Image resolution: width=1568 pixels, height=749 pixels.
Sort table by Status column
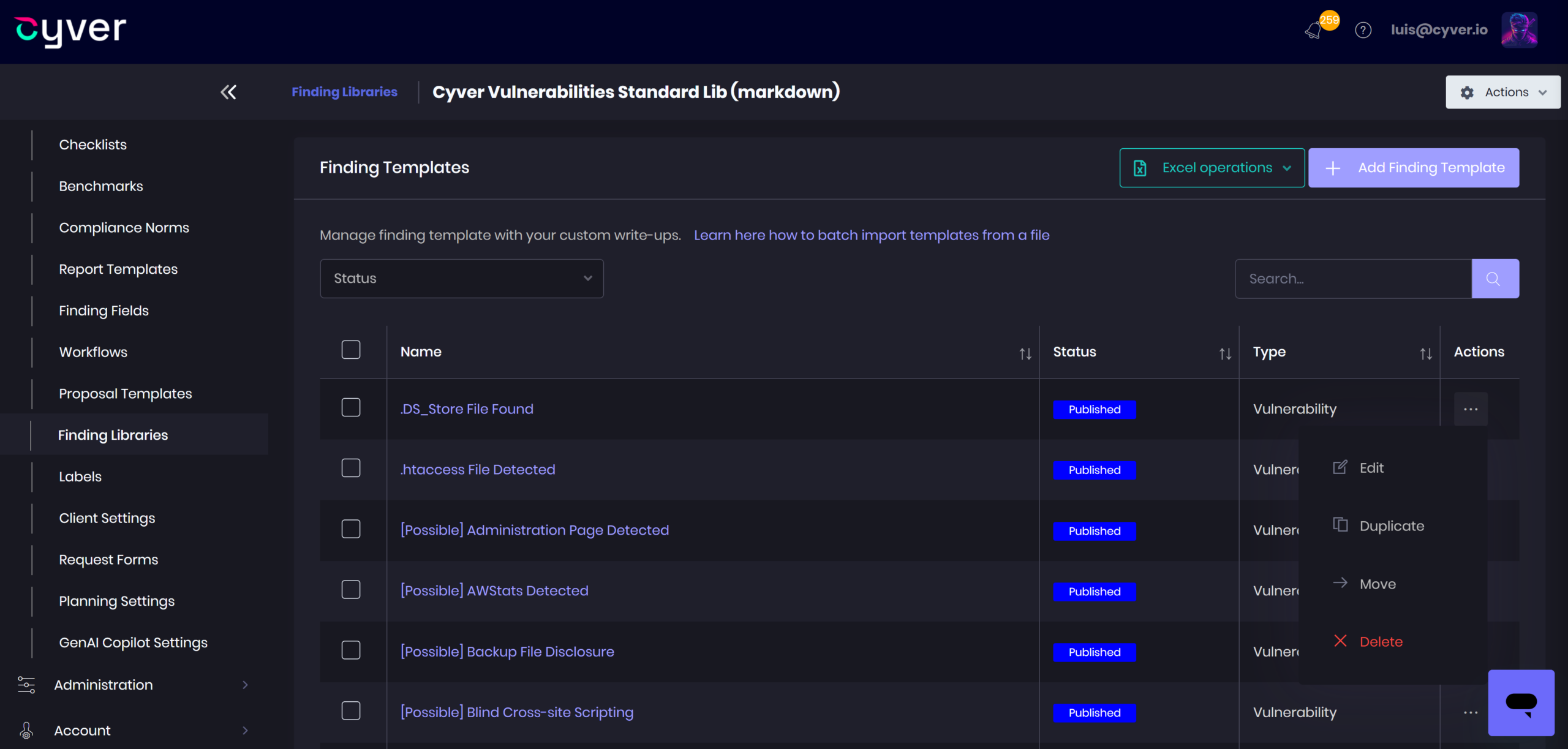click(x=1225, y=353)
